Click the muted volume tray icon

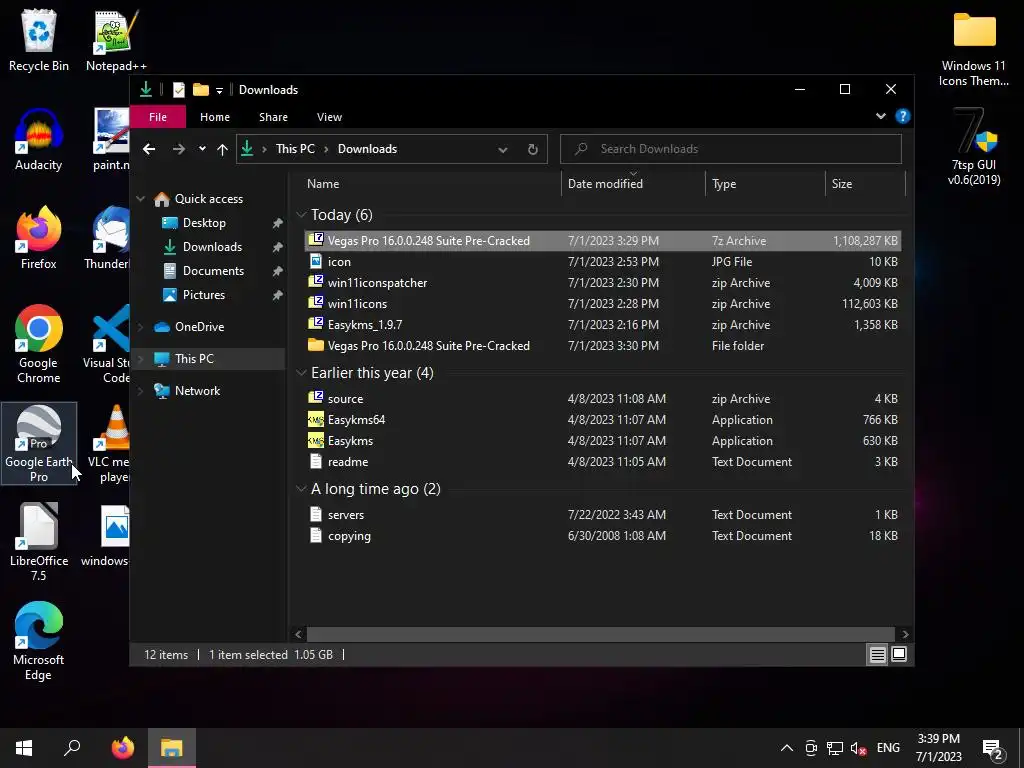[858, 748]
